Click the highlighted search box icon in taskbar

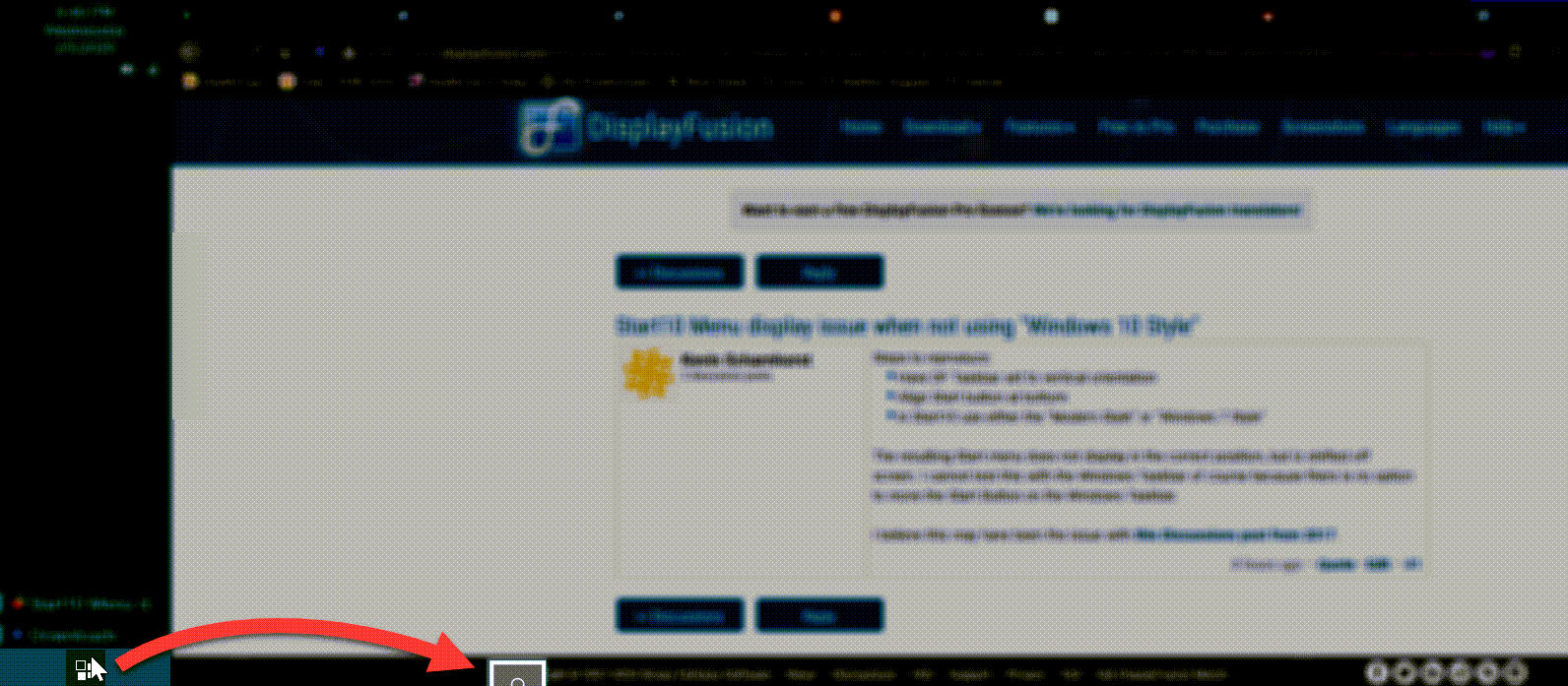pyautogui.click(x=518, y=675)
